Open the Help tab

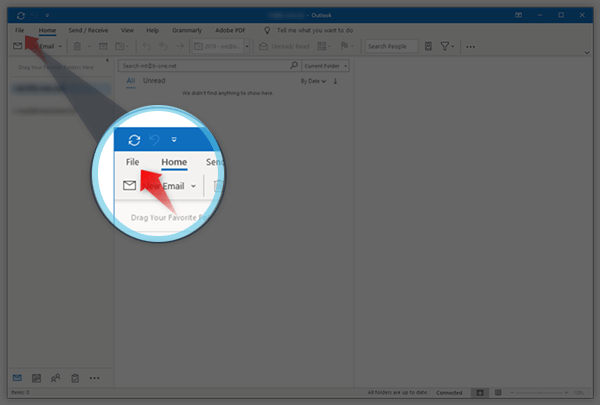click(152, 30)
